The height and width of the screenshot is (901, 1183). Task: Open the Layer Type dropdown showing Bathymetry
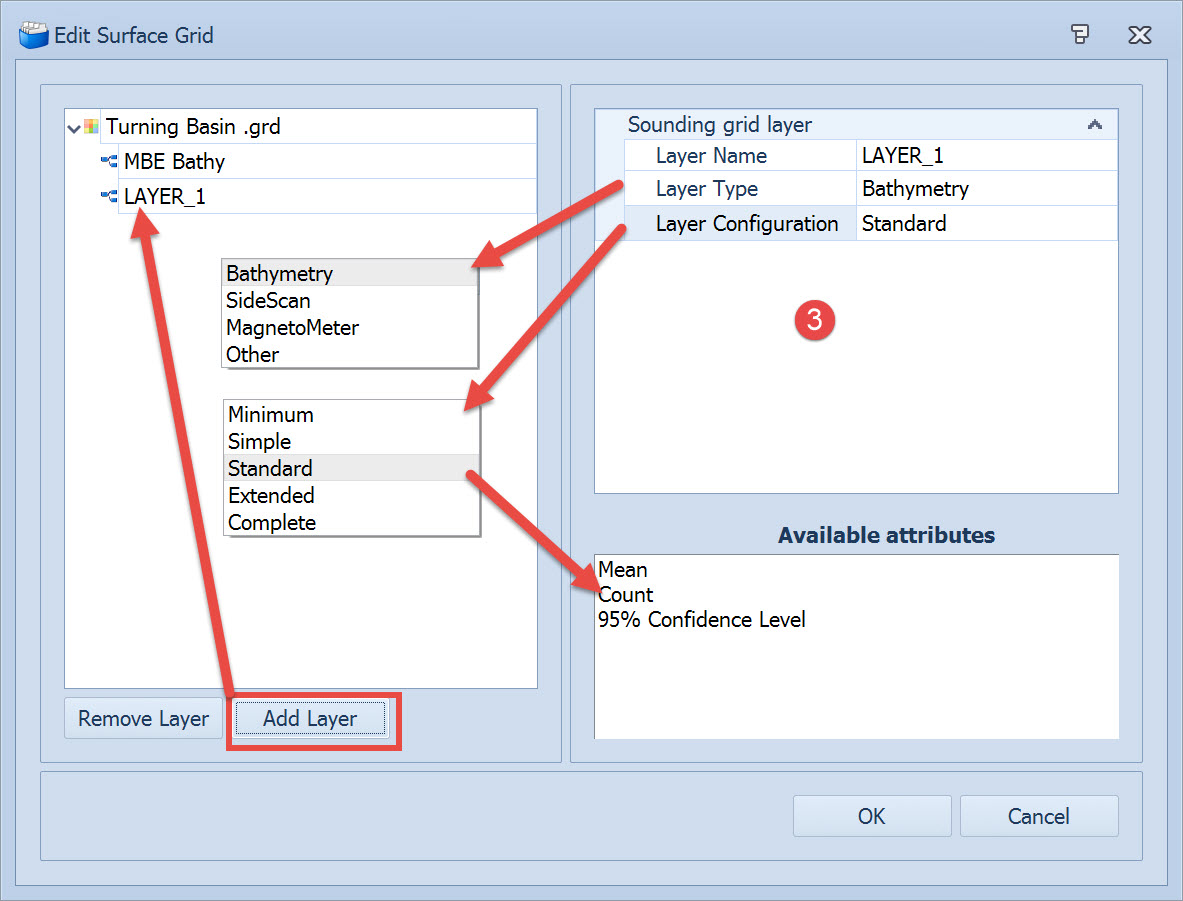[x=986, y=189]
